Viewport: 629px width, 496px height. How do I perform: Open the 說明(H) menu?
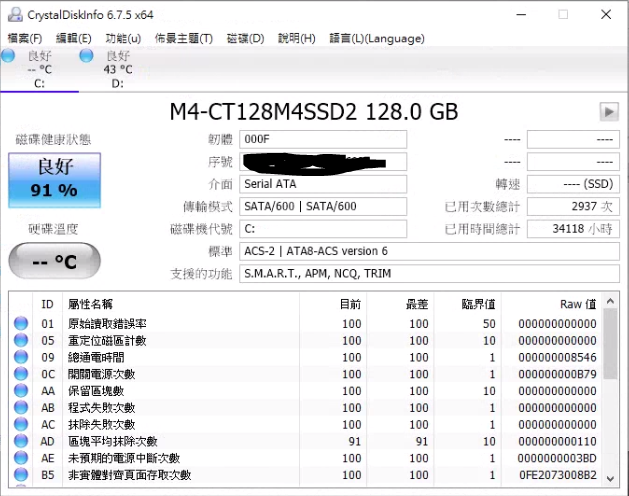[297, 39]
